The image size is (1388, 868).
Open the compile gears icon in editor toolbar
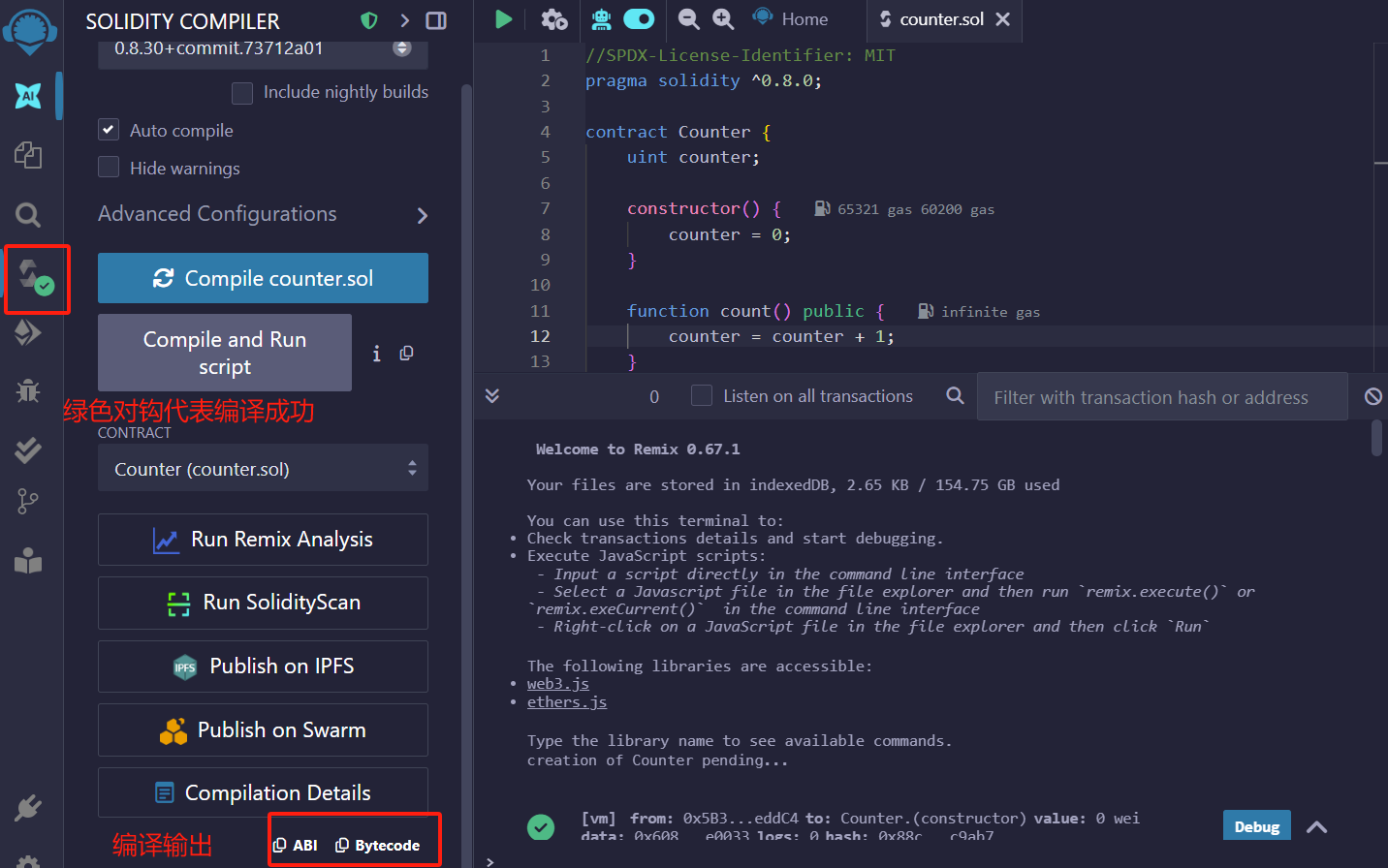[554, 19]
